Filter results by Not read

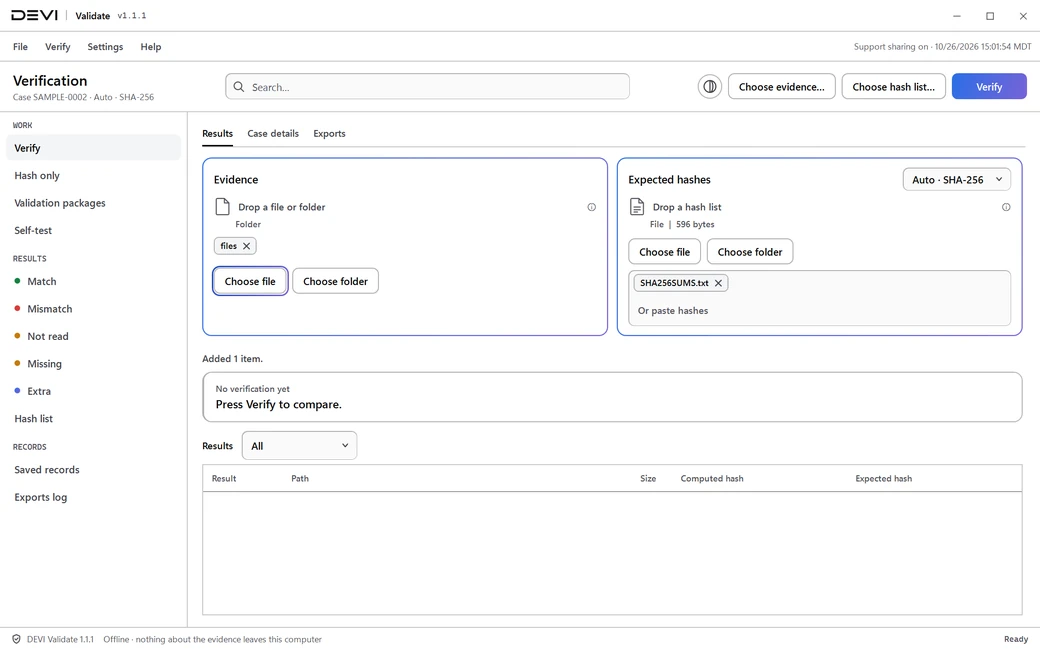tap(94, 336)
